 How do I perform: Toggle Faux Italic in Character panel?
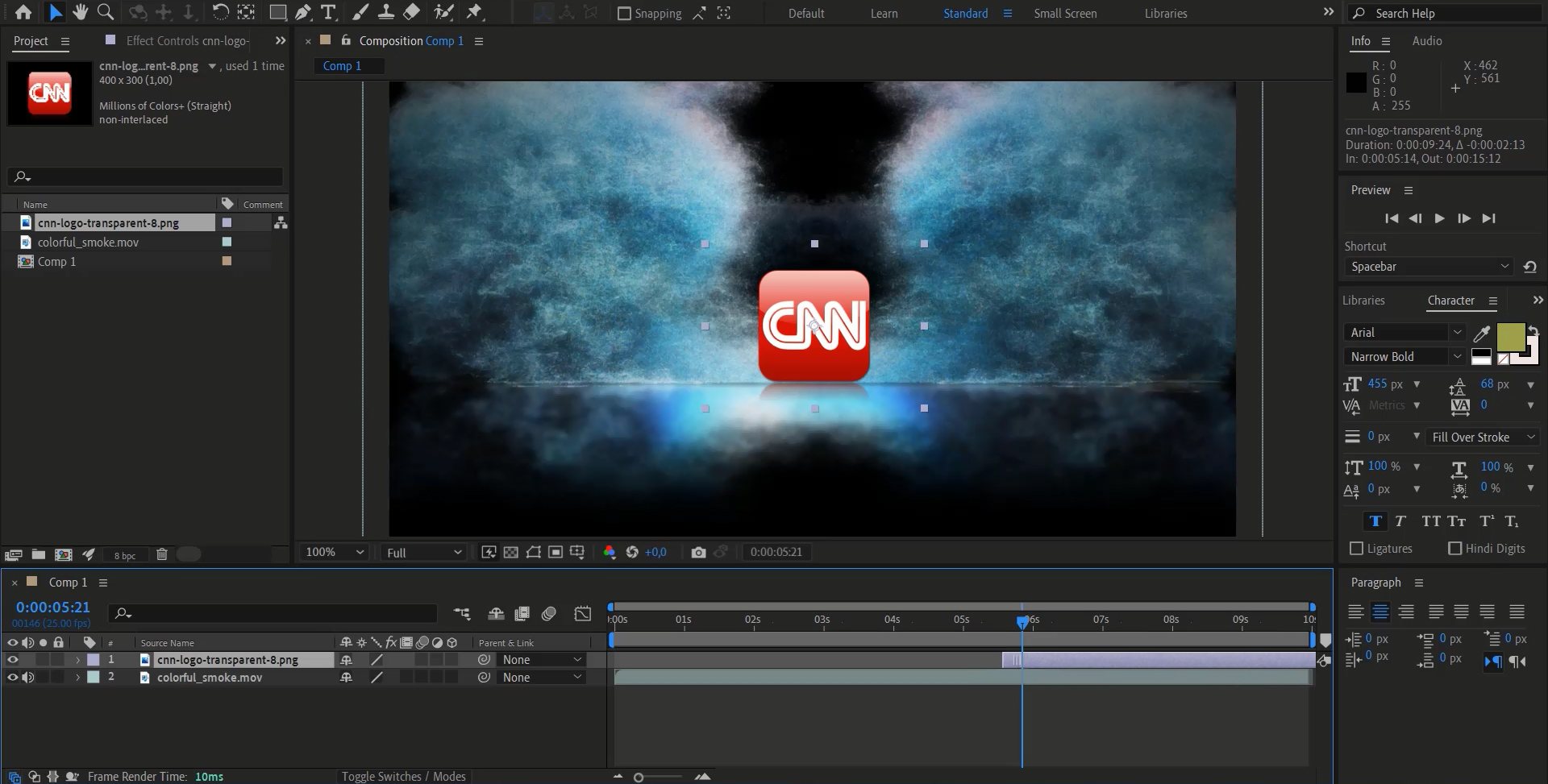[1400, 521]
